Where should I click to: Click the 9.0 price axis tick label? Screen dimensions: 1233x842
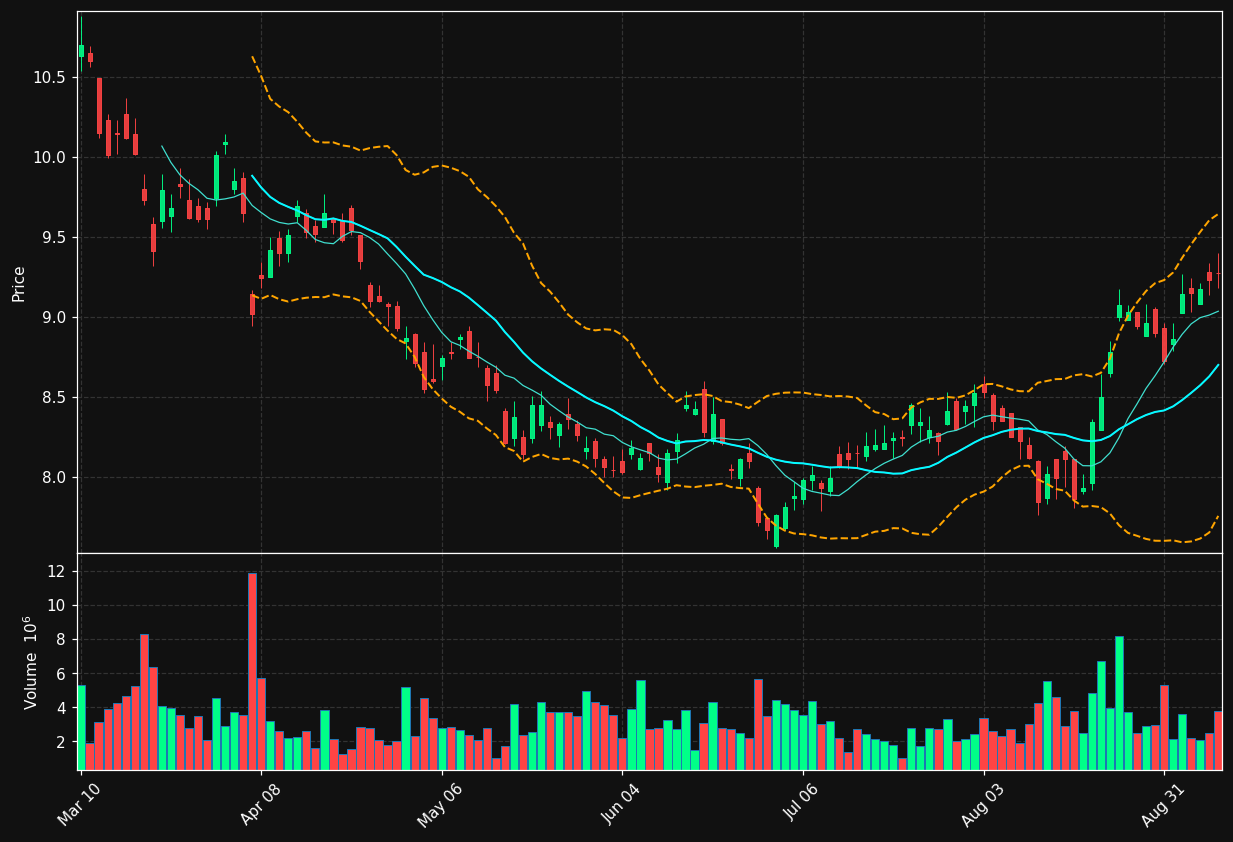point(55,317)
